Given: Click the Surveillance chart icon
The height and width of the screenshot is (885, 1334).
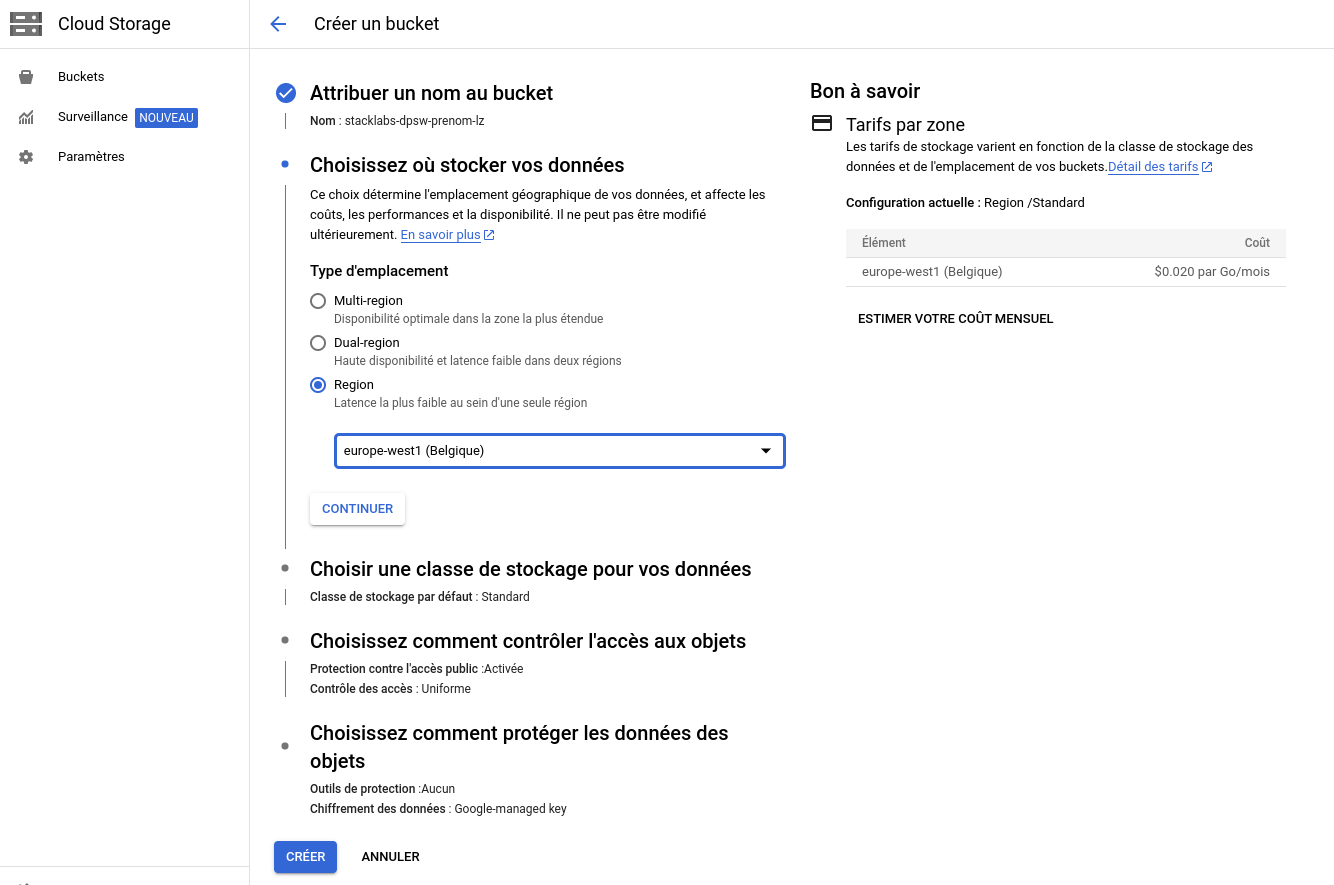Looking at the screenshot, I should 26,117.
